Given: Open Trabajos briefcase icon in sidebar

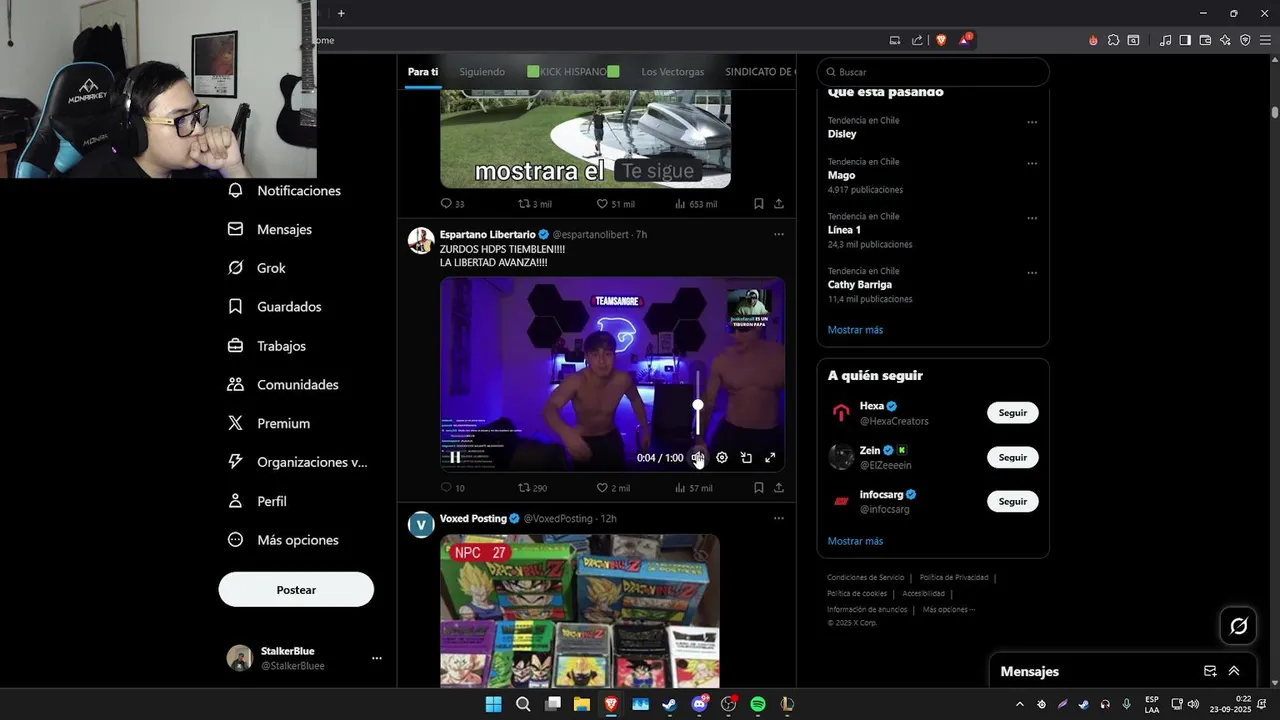Looking at the screenshot, I should click(x=235, y=346).
